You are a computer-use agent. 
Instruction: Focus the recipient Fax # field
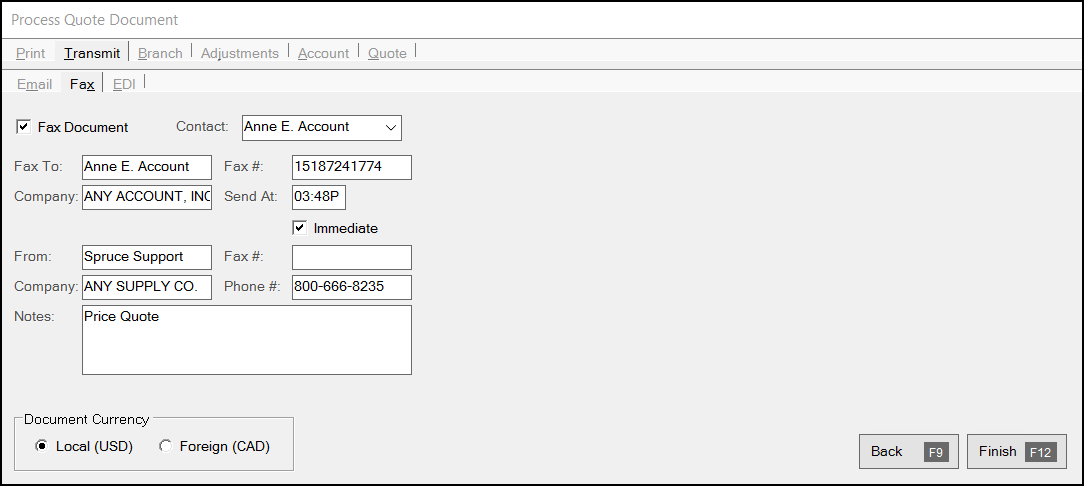pos(352,167)
